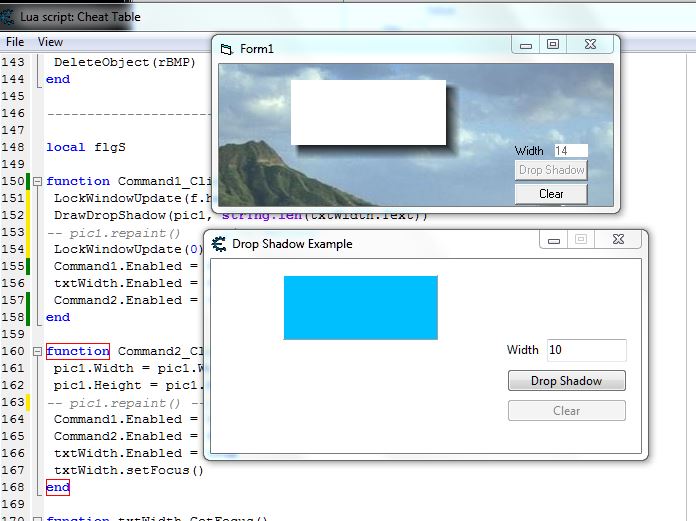The width and height of the screenshot is (696, 521).
Task: Click the blue rectangle picture box
Action: [x=360, y=307]
